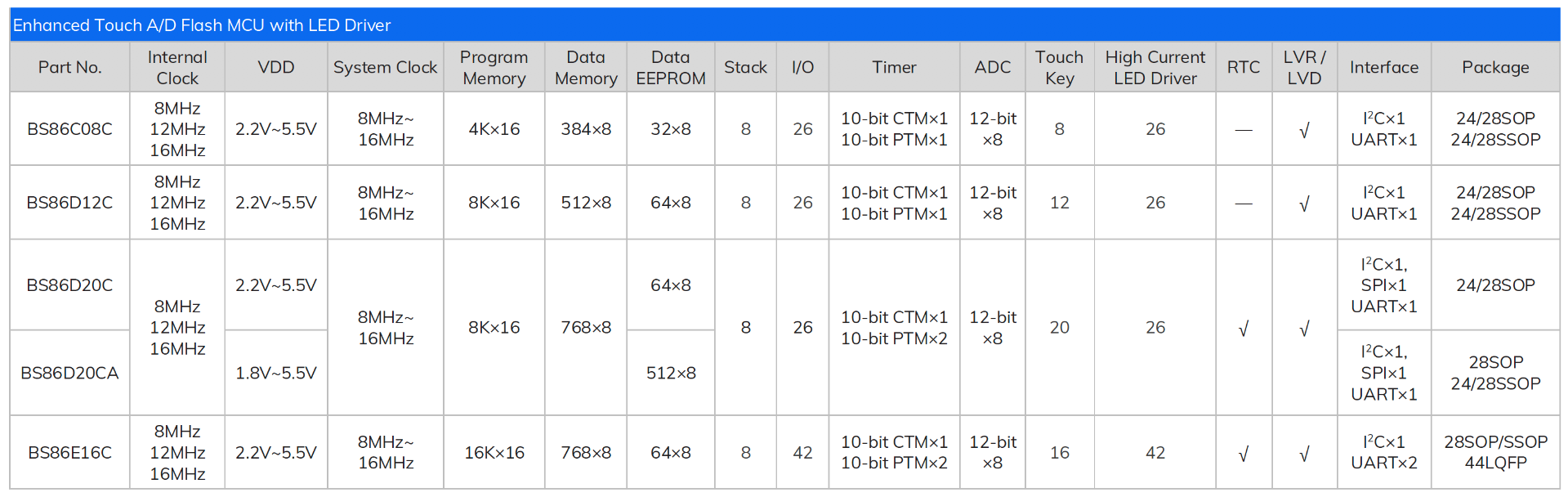Viewport: 1568px width, 497px height.
Task: Select High Current LED Driver header
Action: [x=1155, y=68]
